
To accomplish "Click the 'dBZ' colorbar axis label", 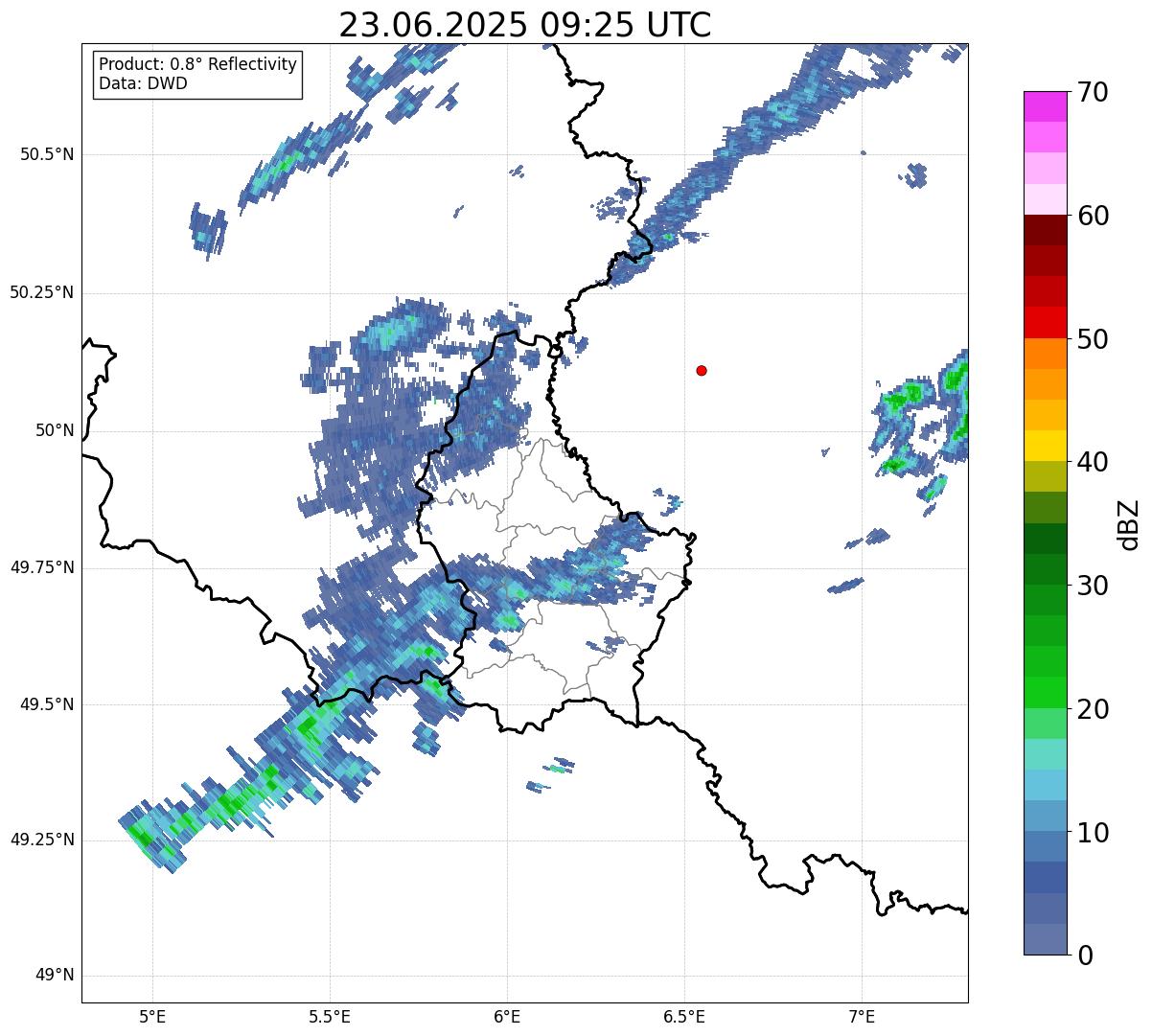I will click(x=1129, y=524).
